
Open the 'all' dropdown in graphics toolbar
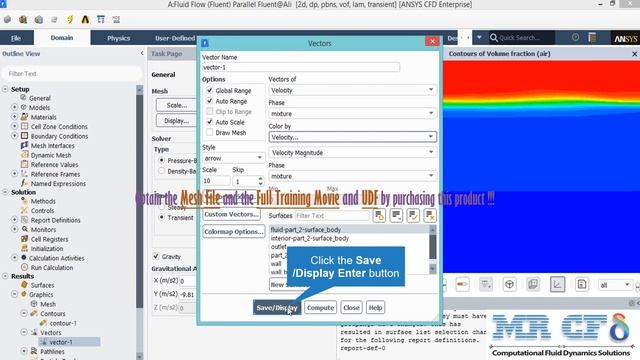(x=615, y=285)
